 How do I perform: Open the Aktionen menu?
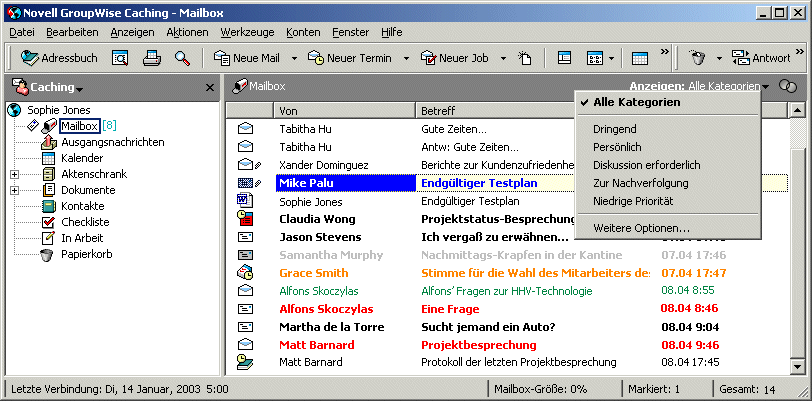pyautogui.click(x=187, y=32)
